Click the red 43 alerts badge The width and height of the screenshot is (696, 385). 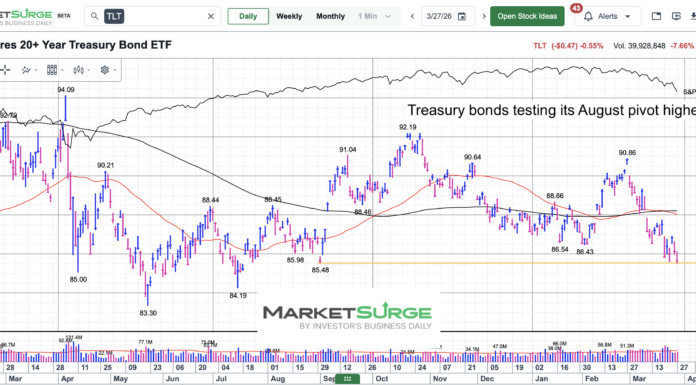tap(576, 8)
